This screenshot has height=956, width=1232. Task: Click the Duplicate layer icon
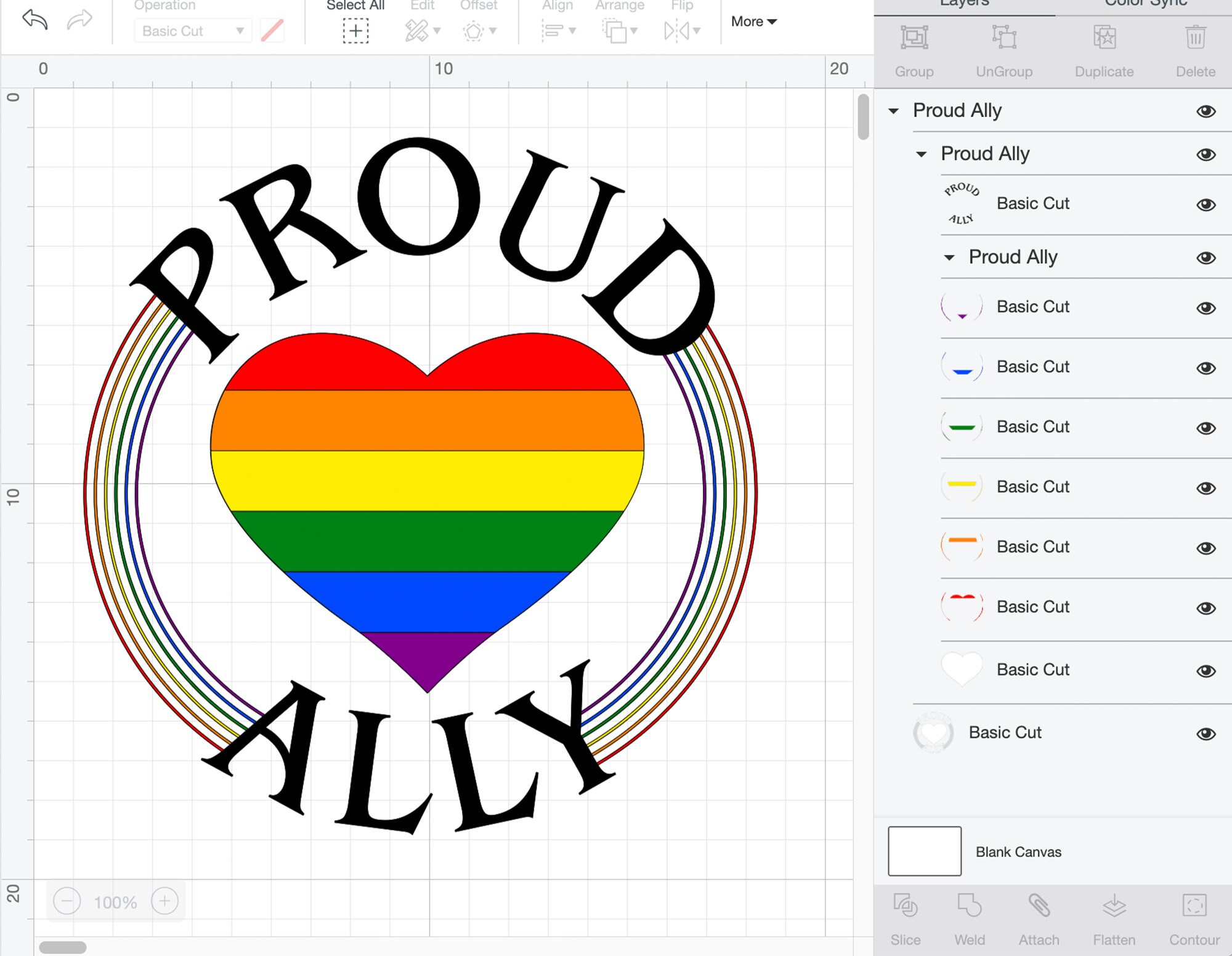click(1104, 38)
